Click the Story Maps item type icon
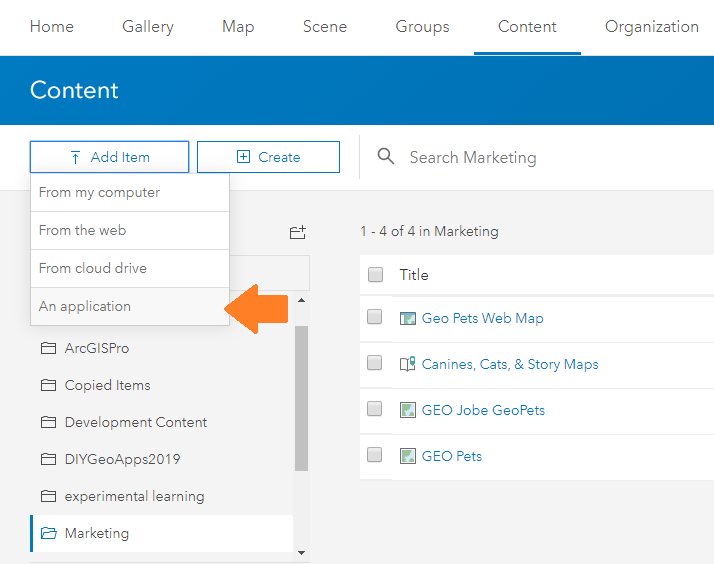Screen dimensions: 714x564 coord(407,364)
